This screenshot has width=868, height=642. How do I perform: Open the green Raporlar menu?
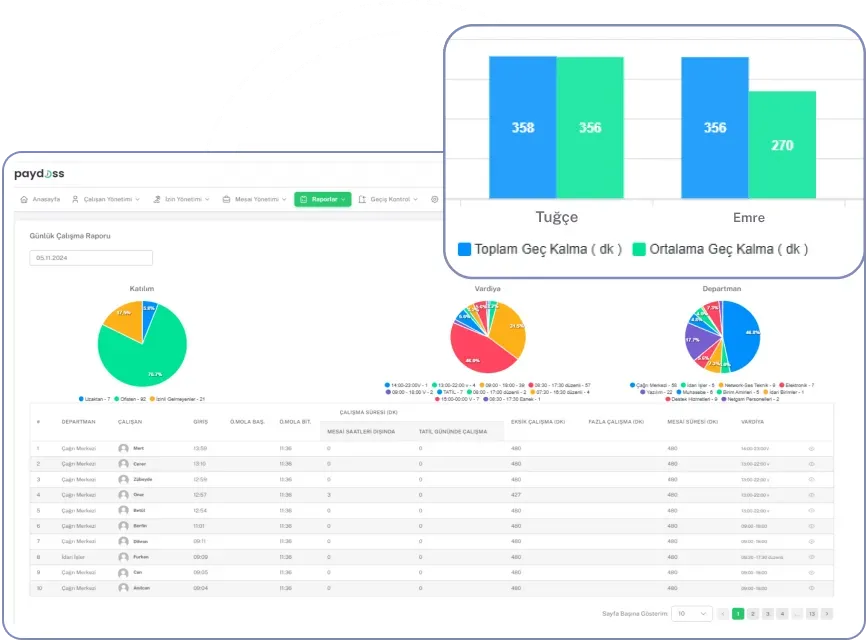[323, 199]
